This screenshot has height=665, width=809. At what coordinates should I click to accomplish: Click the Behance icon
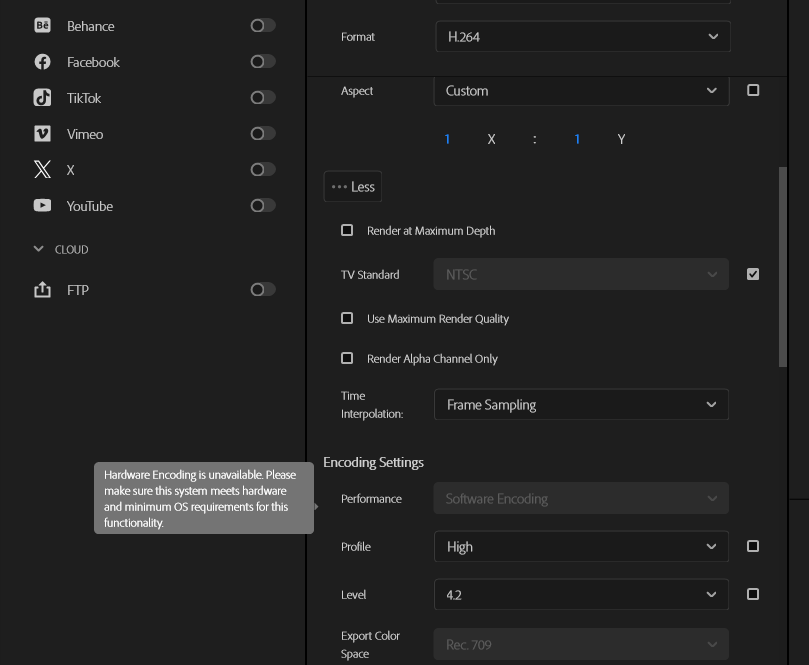point(42,25)
